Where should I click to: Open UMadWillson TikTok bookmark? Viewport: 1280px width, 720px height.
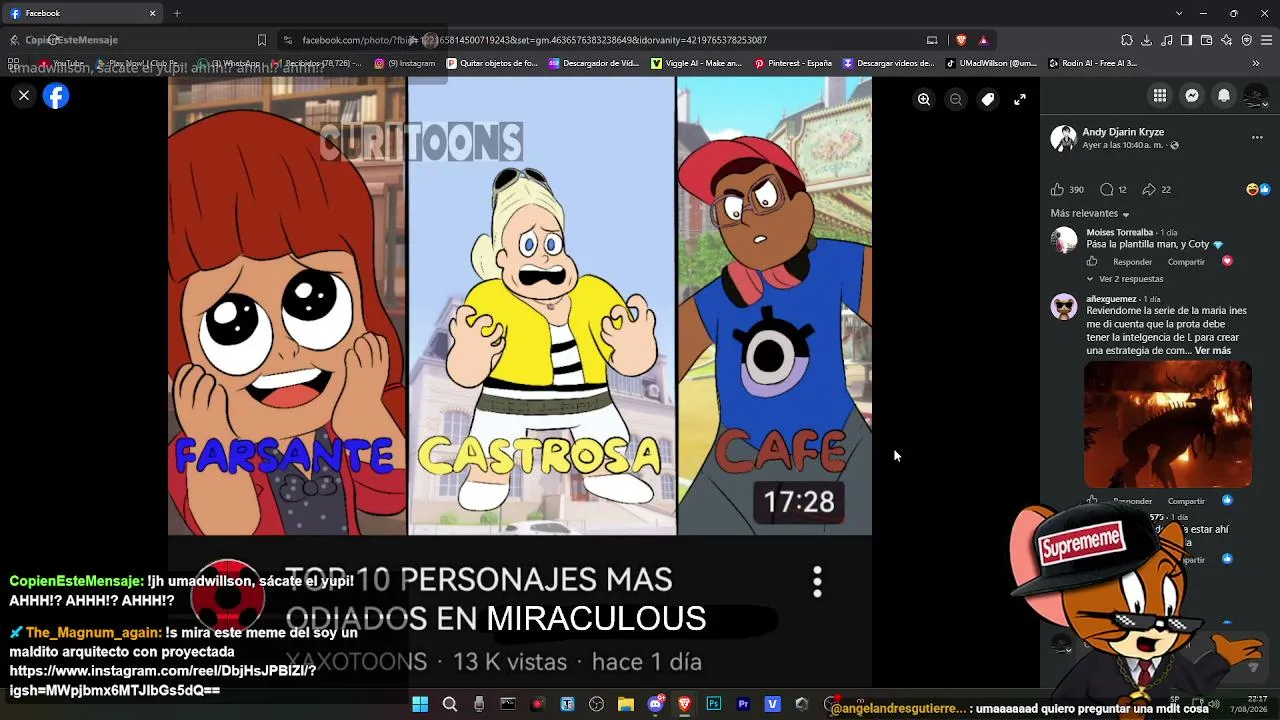(991, 63)
